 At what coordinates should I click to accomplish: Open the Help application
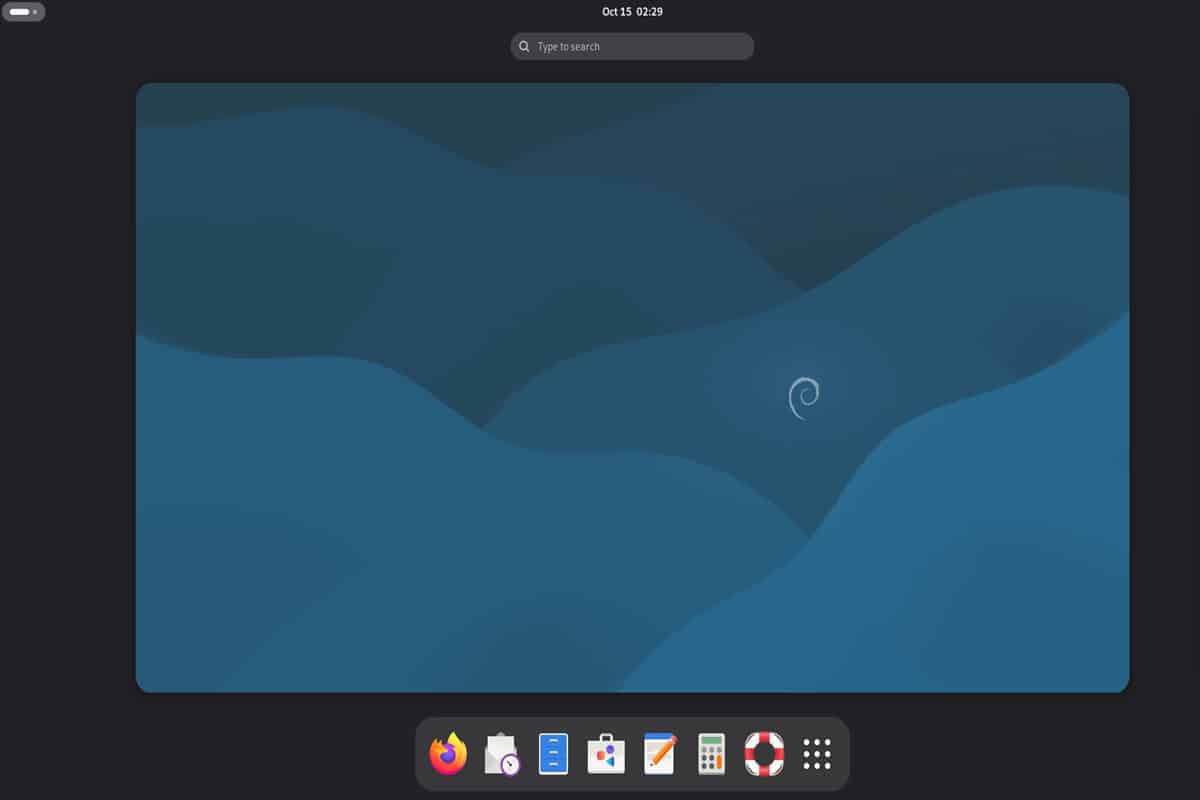tap(763, 753)
